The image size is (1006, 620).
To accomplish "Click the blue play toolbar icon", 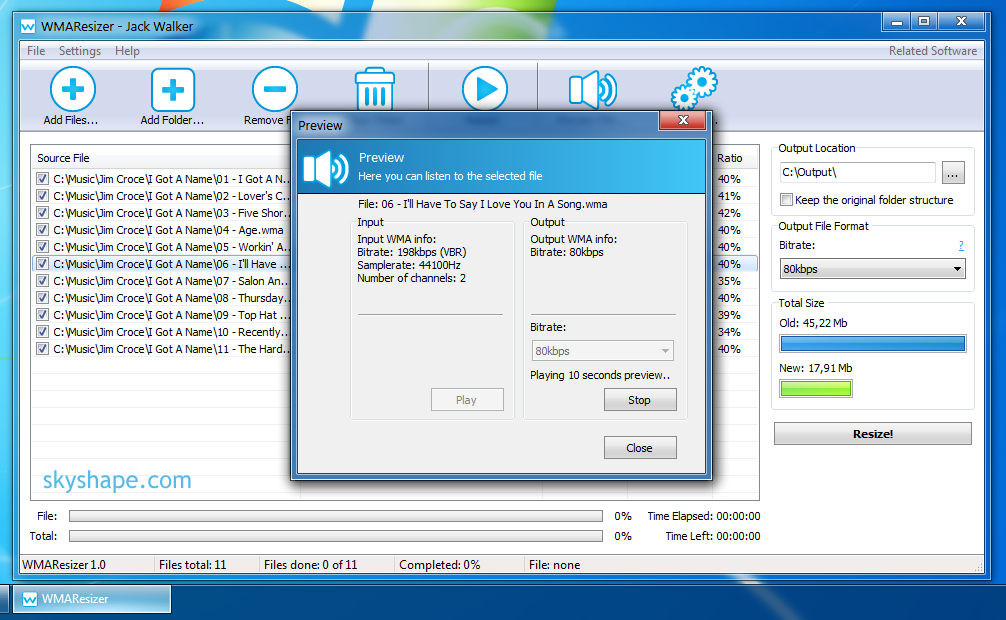I will [x=484, y=89].
